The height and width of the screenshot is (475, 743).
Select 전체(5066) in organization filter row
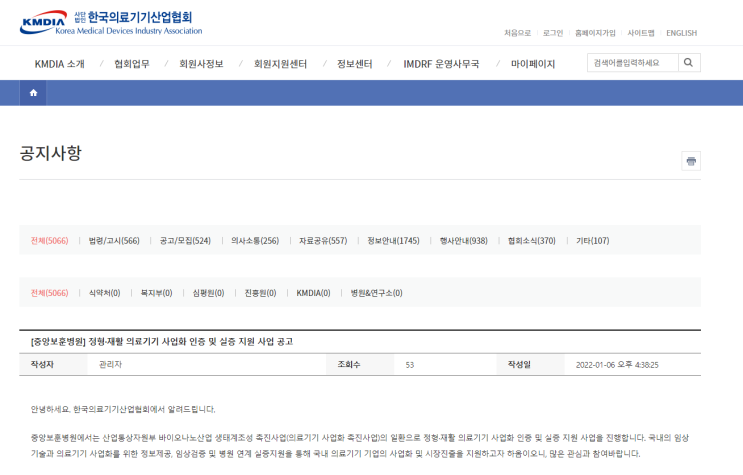(x=49, y=293)
